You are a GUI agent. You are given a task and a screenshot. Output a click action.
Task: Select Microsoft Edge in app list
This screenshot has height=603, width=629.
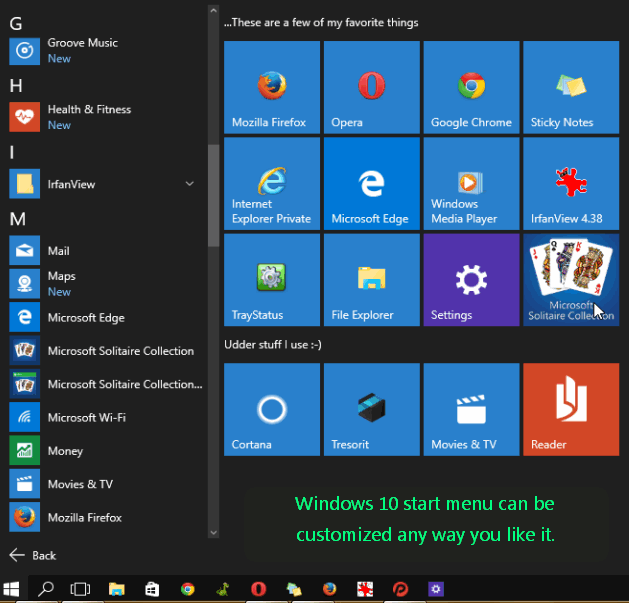coord(104,317)
